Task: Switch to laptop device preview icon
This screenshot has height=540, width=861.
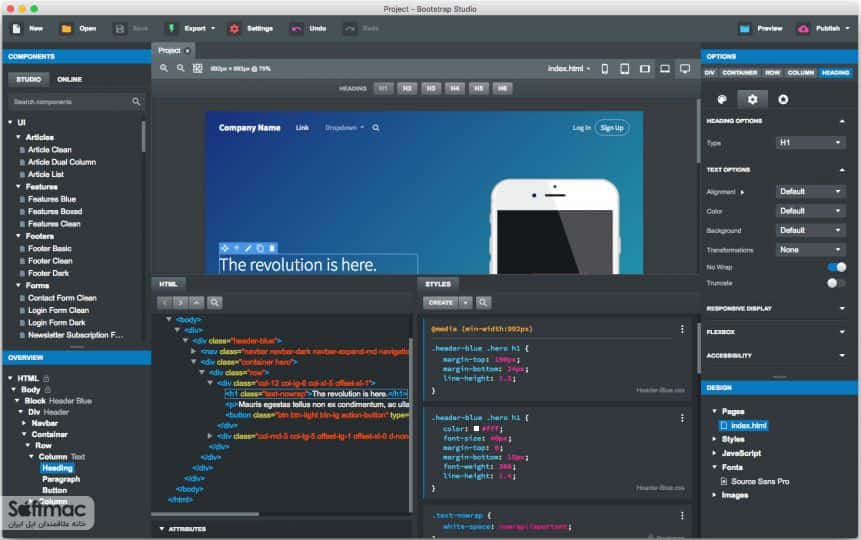Action: coord(664,69)
